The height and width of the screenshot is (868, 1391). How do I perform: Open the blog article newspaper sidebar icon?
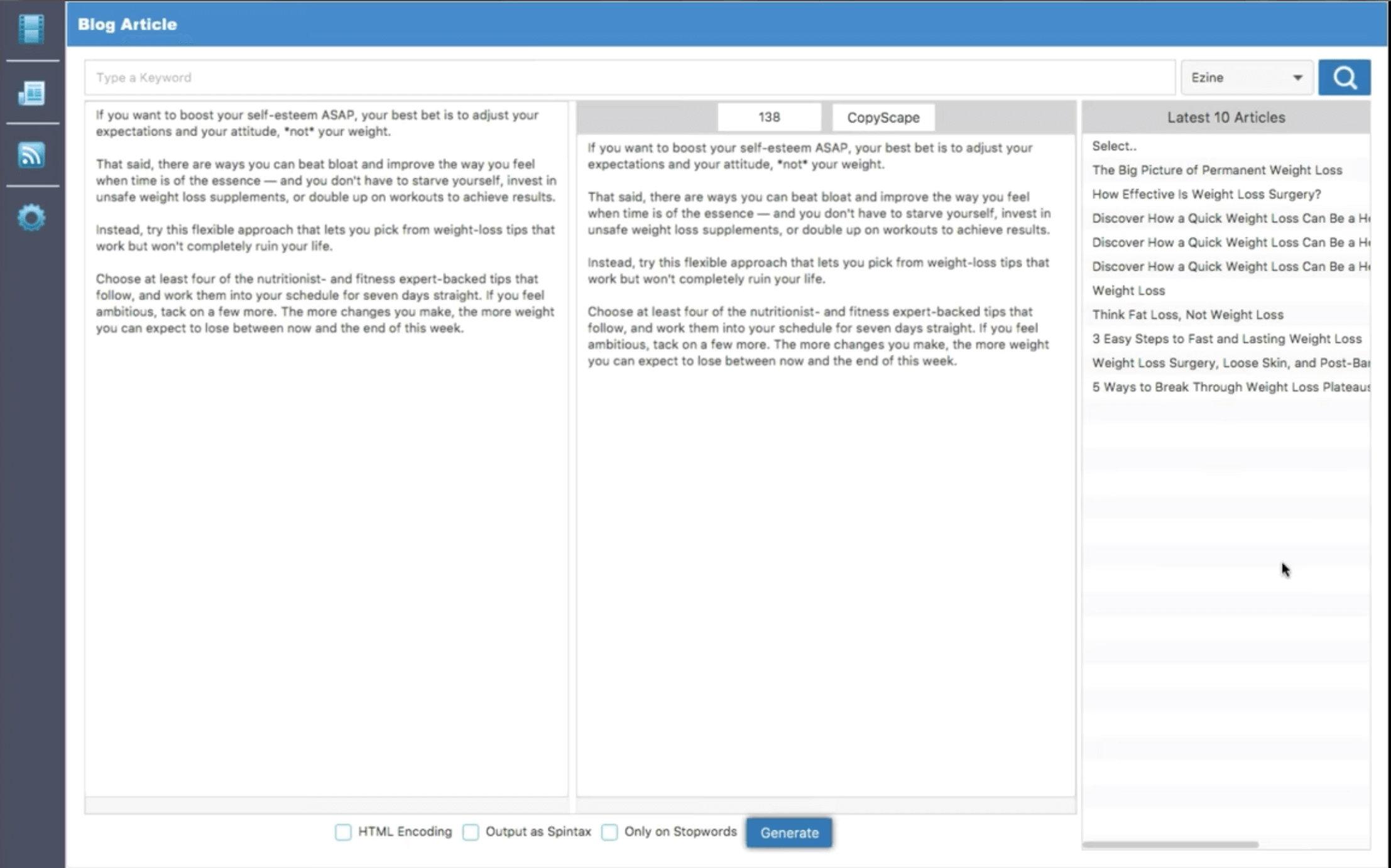[31, 93]
